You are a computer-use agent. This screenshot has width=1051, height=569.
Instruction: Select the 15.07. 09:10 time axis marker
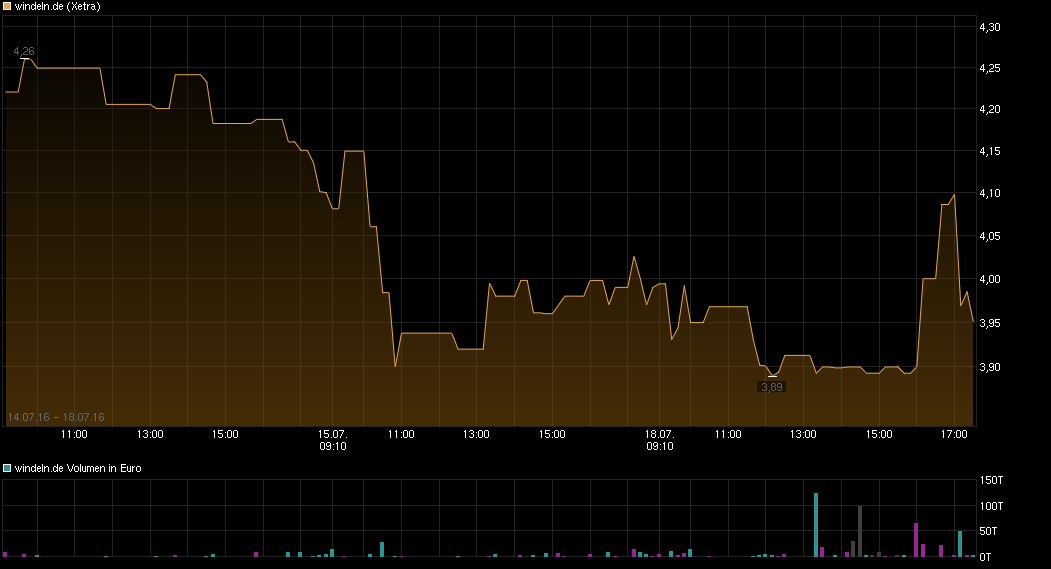click(x=333, y=440)
